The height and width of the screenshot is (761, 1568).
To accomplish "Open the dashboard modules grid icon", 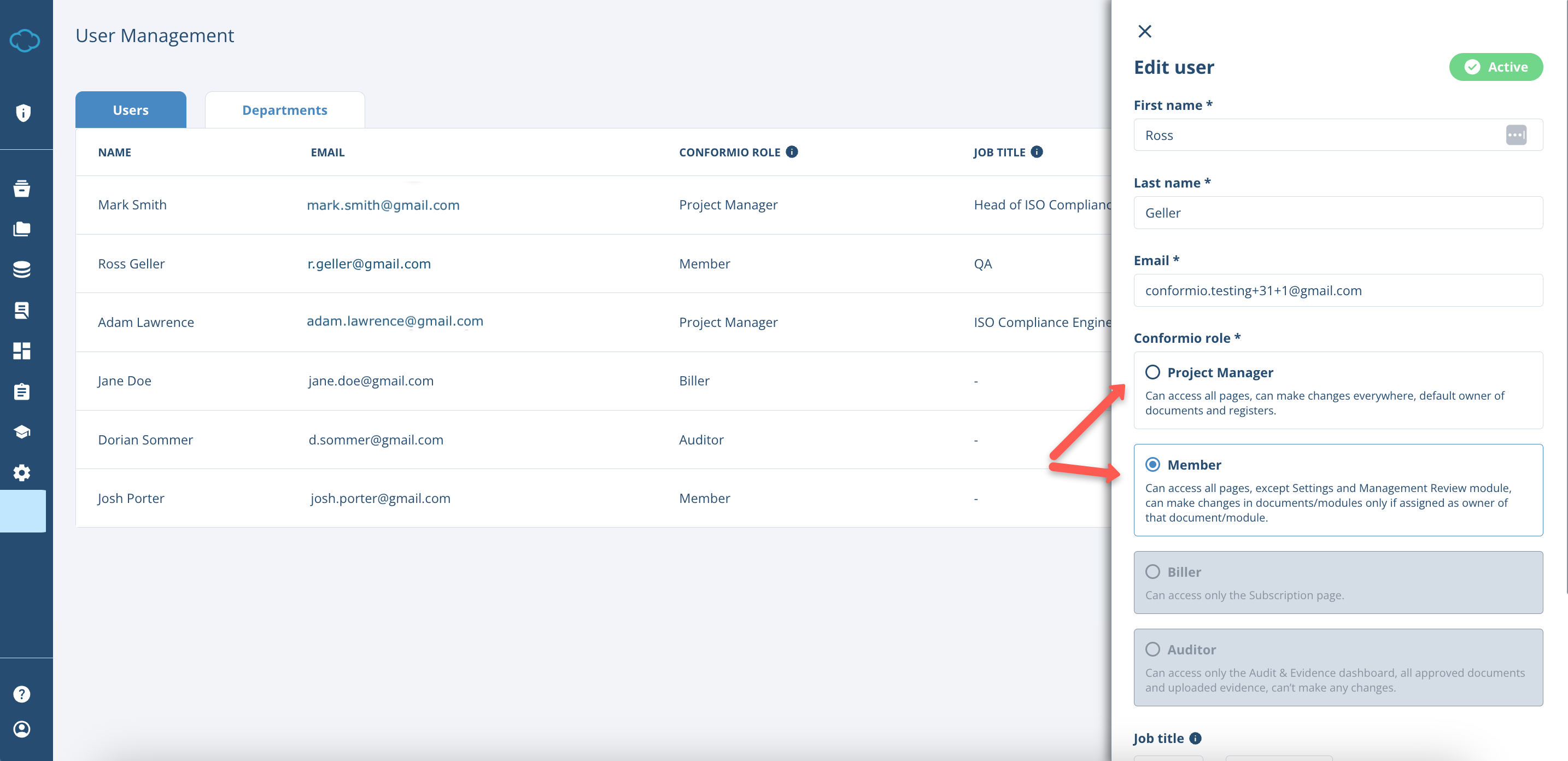I will 22,350.
